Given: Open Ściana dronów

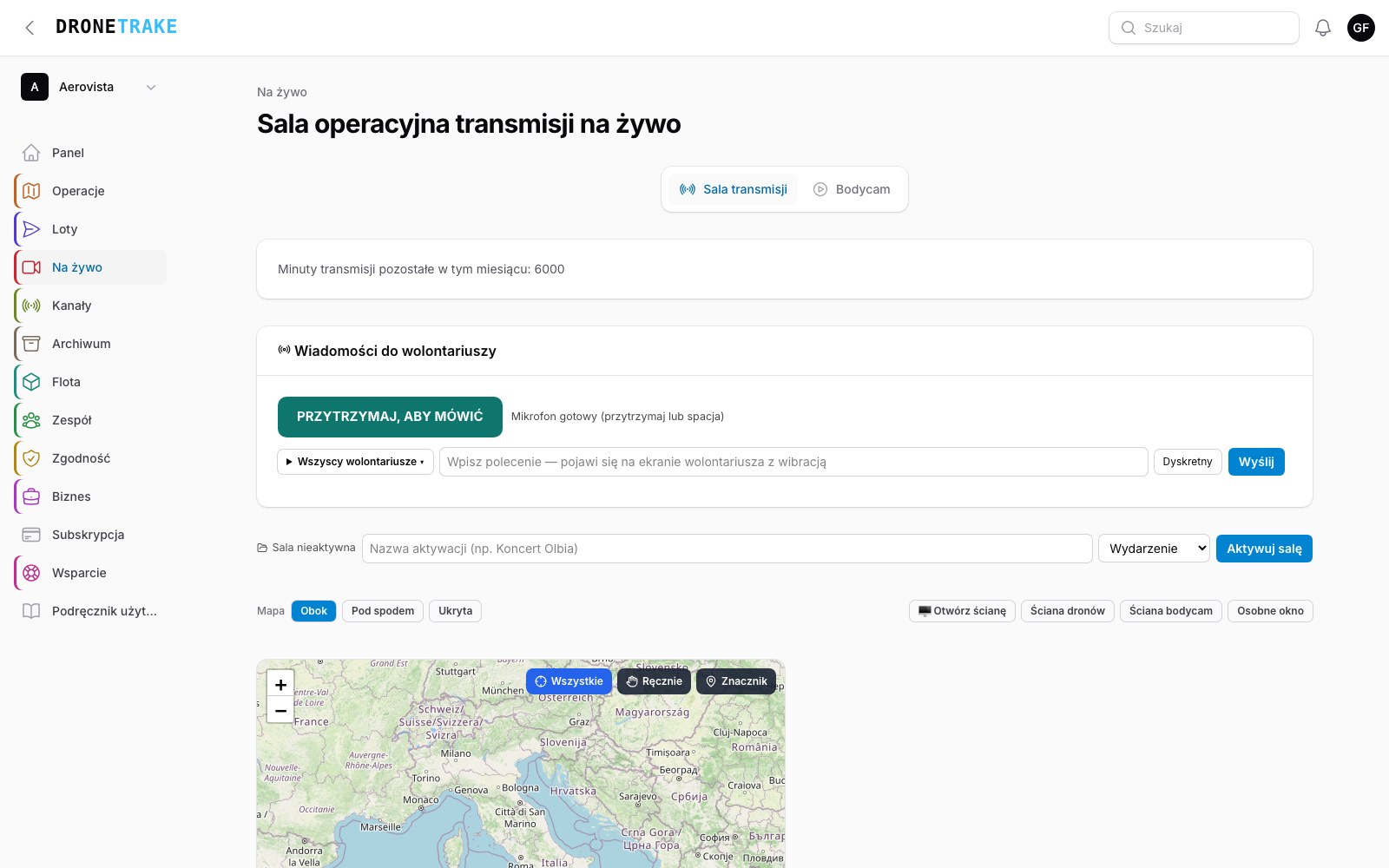Looking at the screenshot, I should coord(1068,611).
